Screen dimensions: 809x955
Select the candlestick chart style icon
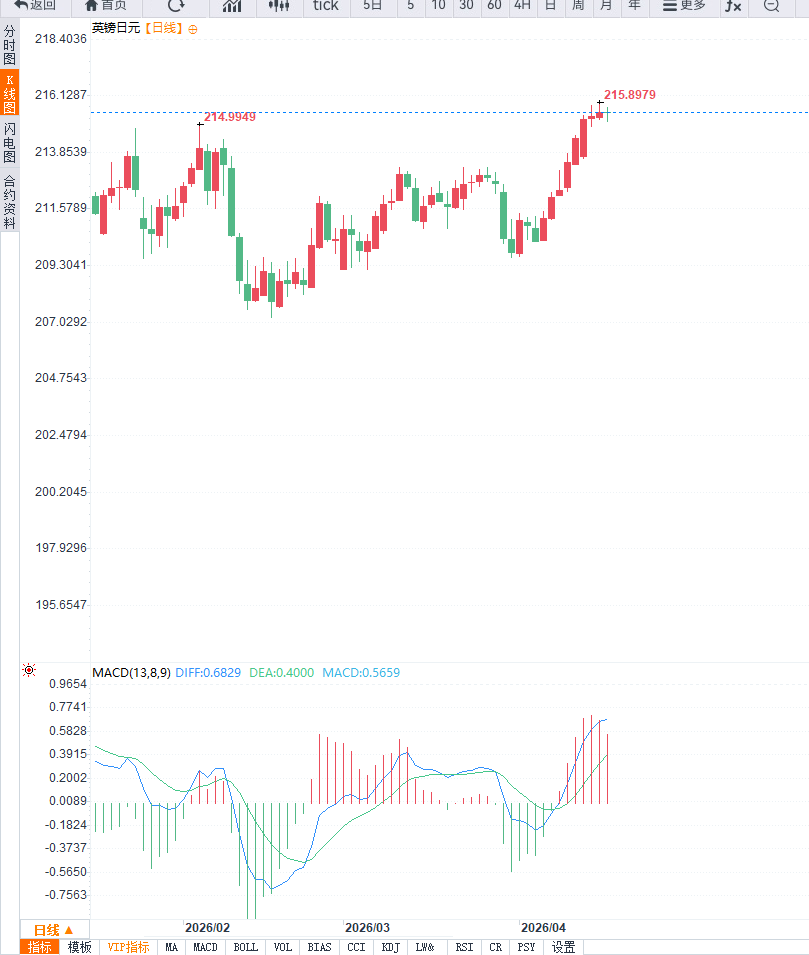279,5
